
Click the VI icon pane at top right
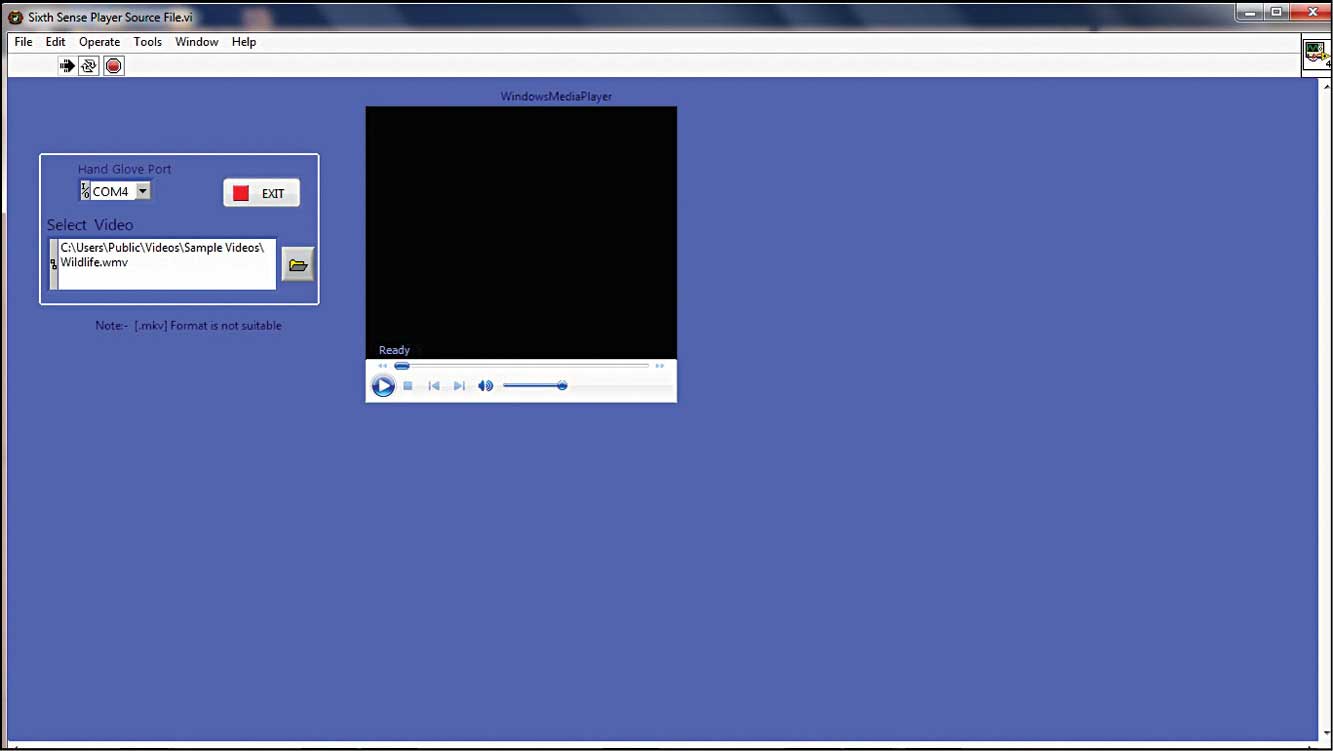tap(1316, 54)
